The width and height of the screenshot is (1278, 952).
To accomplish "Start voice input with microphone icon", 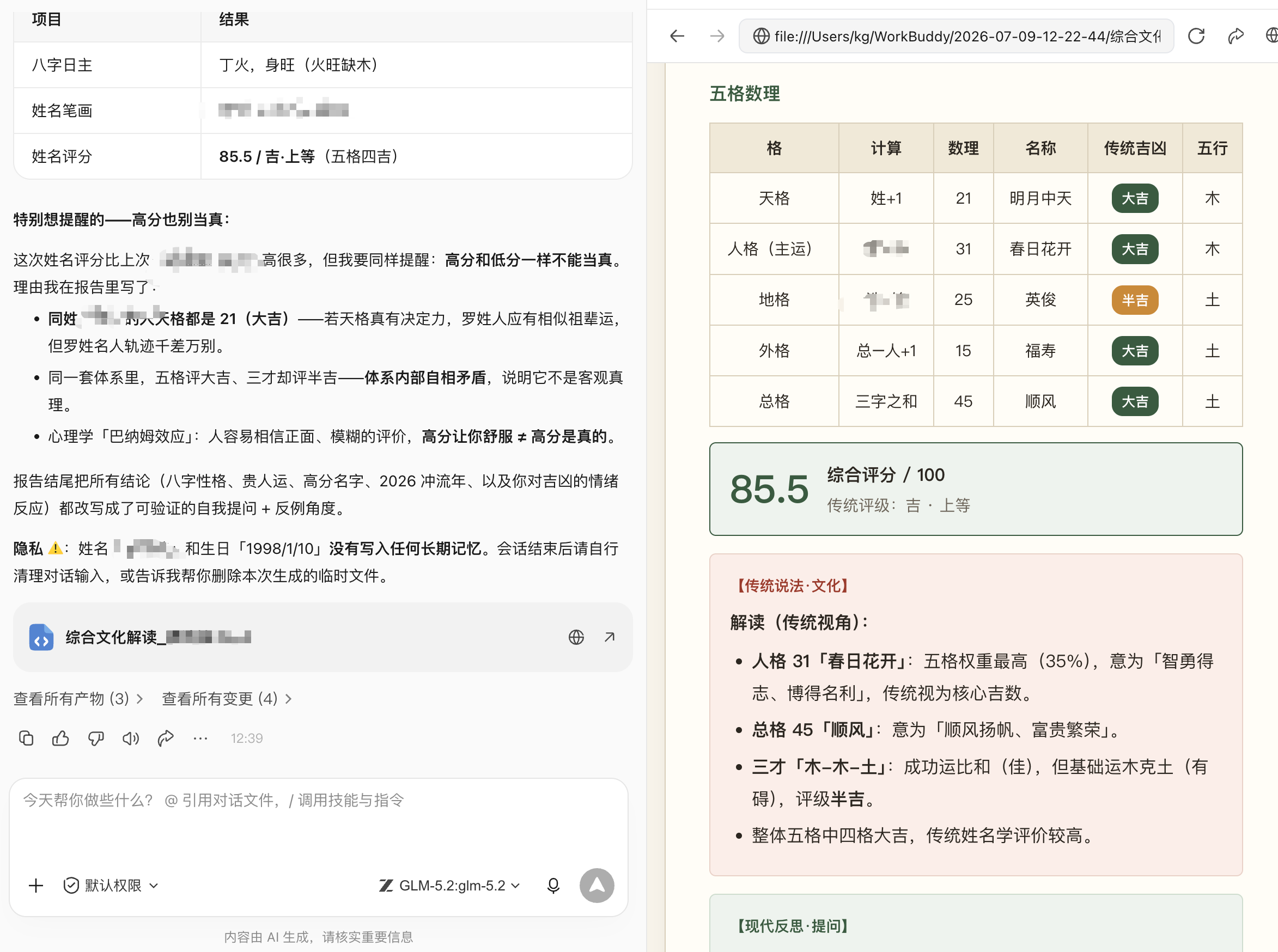I will click(x=553, y=885).
